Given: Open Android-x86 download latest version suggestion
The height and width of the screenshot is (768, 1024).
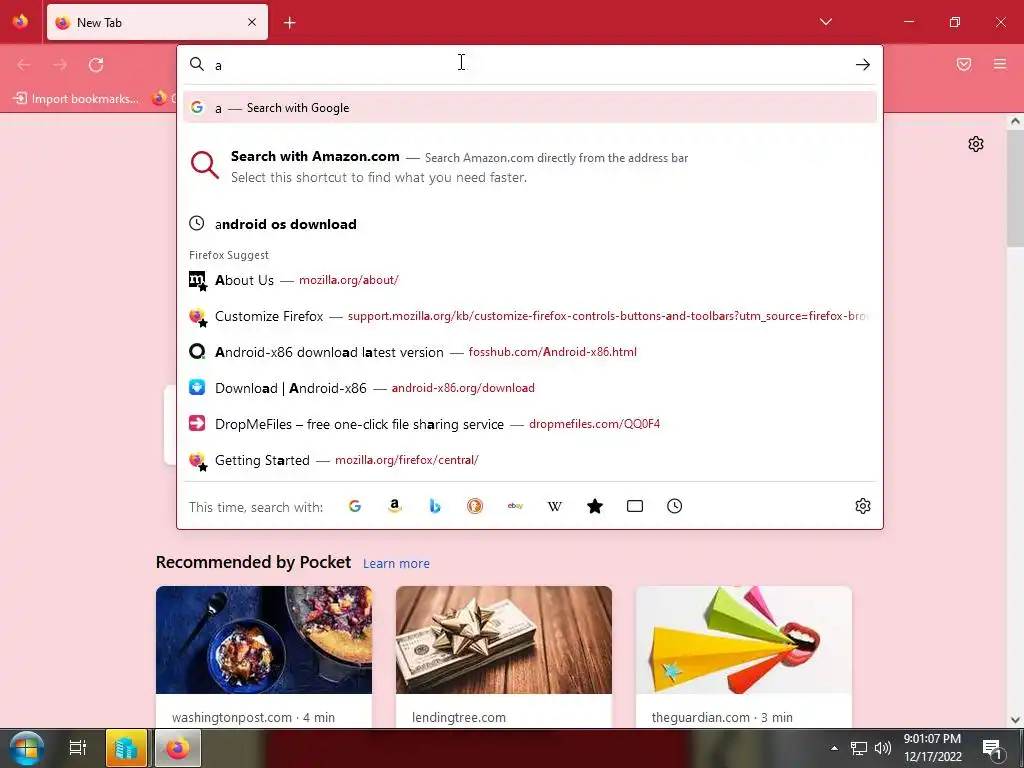Looking at the screenshot, I should pyautogui.click(x=530, y=352).
